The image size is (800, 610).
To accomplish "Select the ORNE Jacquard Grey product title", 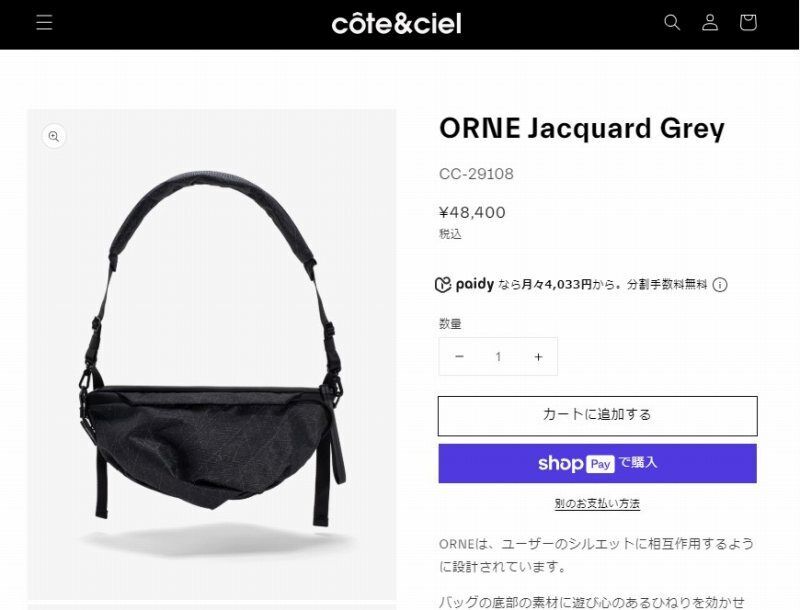I will 582,128.
